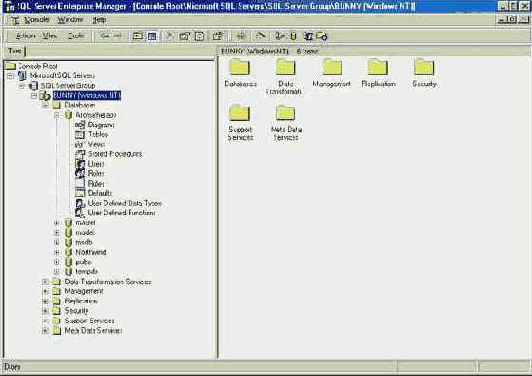The height and width of the screenshot is (376, 532).
Task: Select Tables node under the expanded database
Action: tap(98, 134)
